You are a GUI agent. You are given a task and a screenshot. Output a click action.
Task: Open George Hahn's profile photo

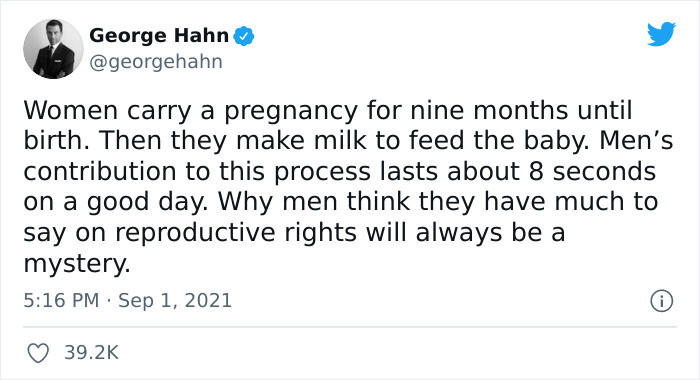(53, 49)
